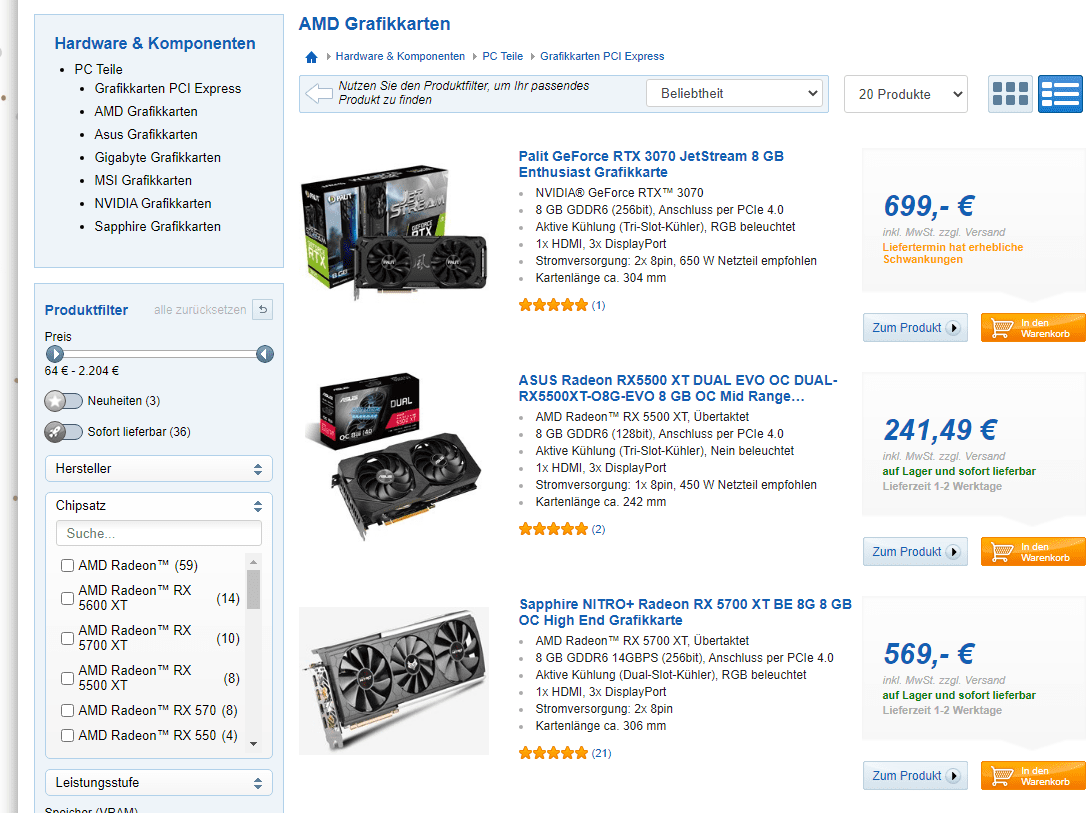This screenshot has height=813, width=1087.
Task: Reset all product filters icon
Action: tap(263, 310)
